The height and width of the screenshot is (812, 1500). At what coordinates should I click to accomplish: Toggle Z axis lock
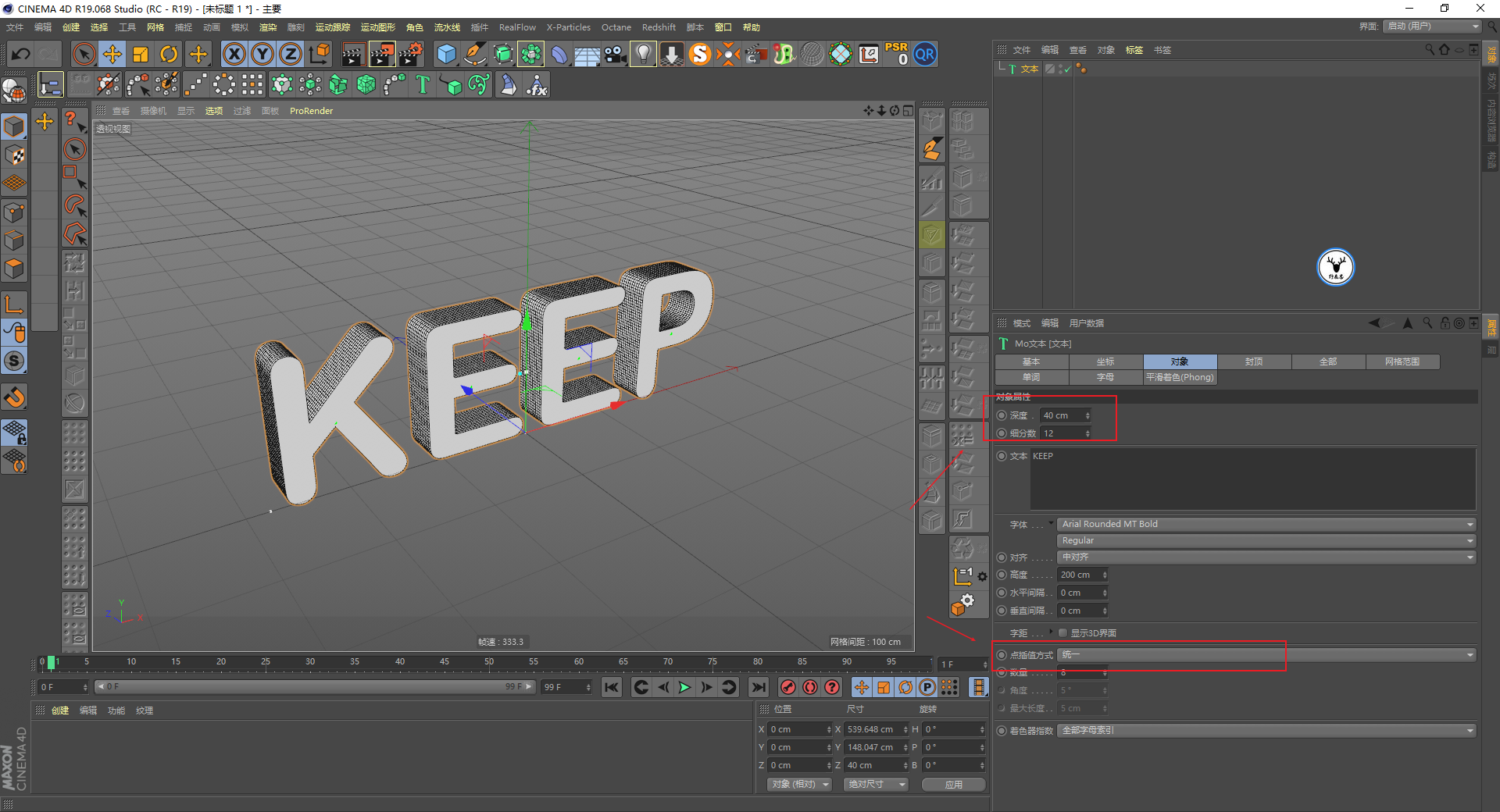tap(291, 55)
